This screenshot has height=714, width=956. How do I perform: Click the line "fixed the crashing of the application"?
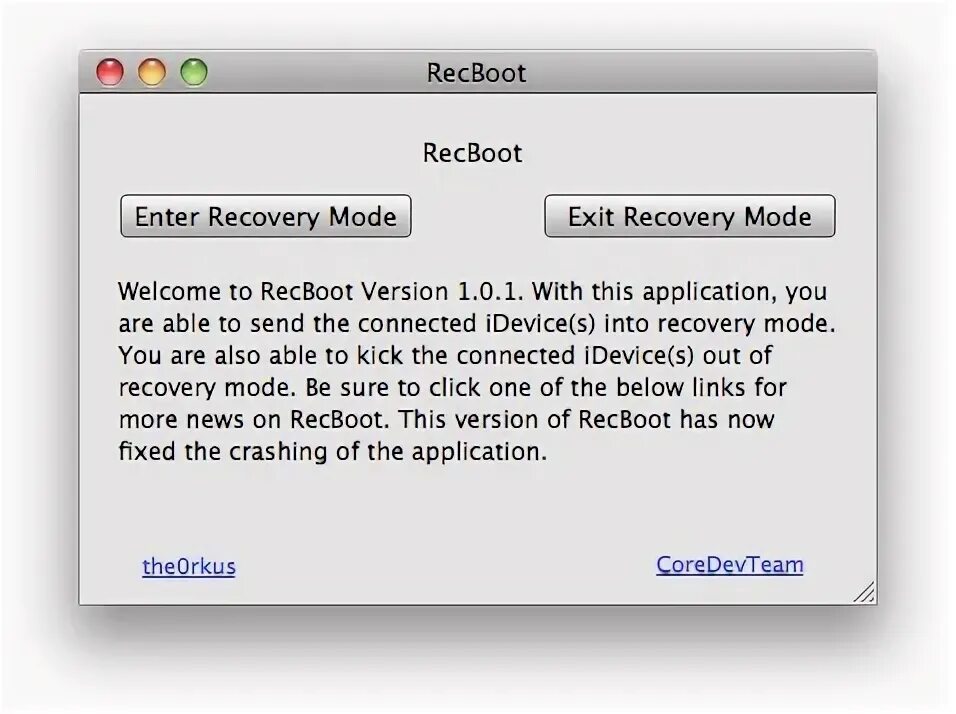coord(333,451)
